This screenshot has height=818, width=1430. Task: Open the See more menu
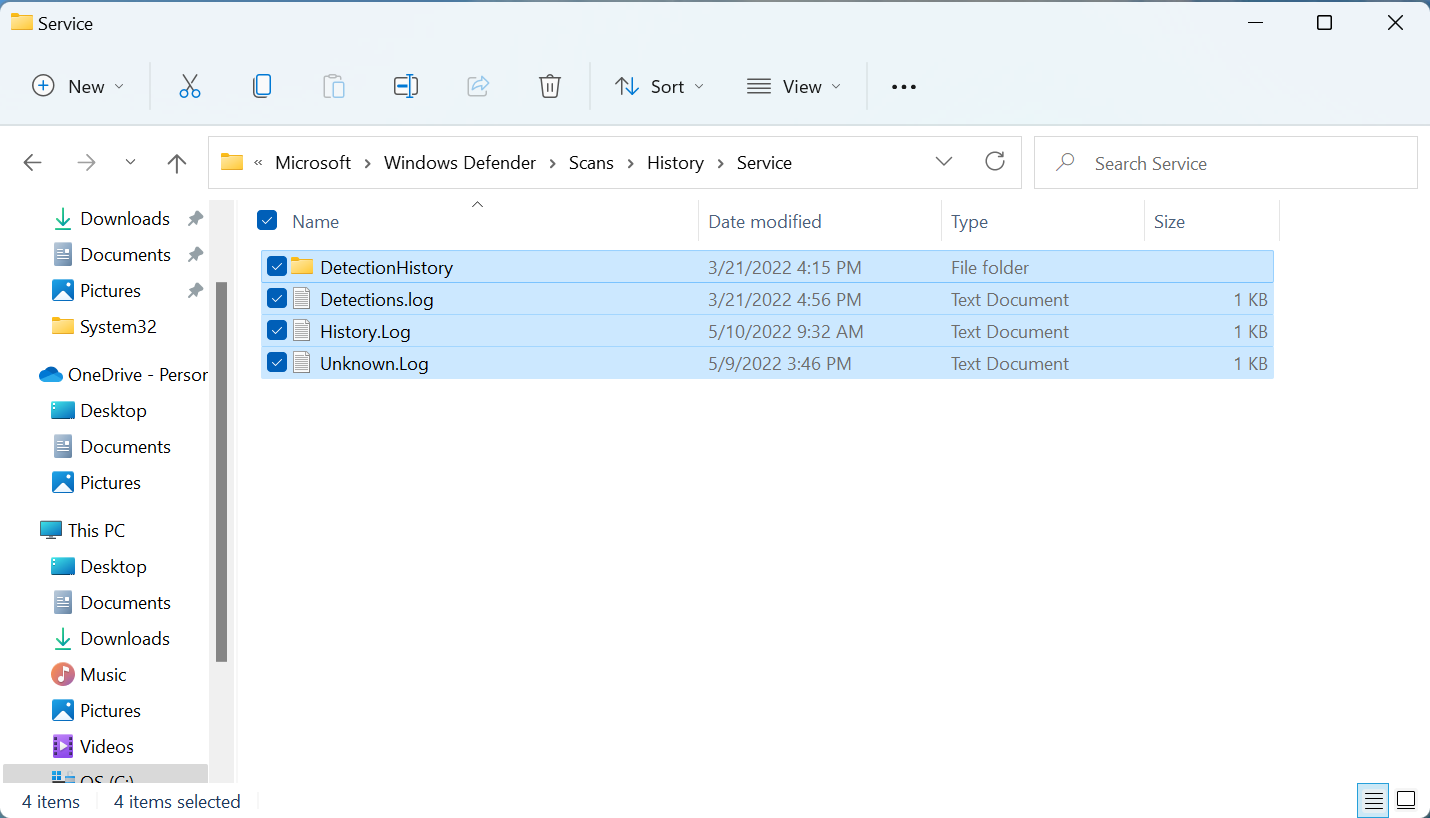(903, 86)
